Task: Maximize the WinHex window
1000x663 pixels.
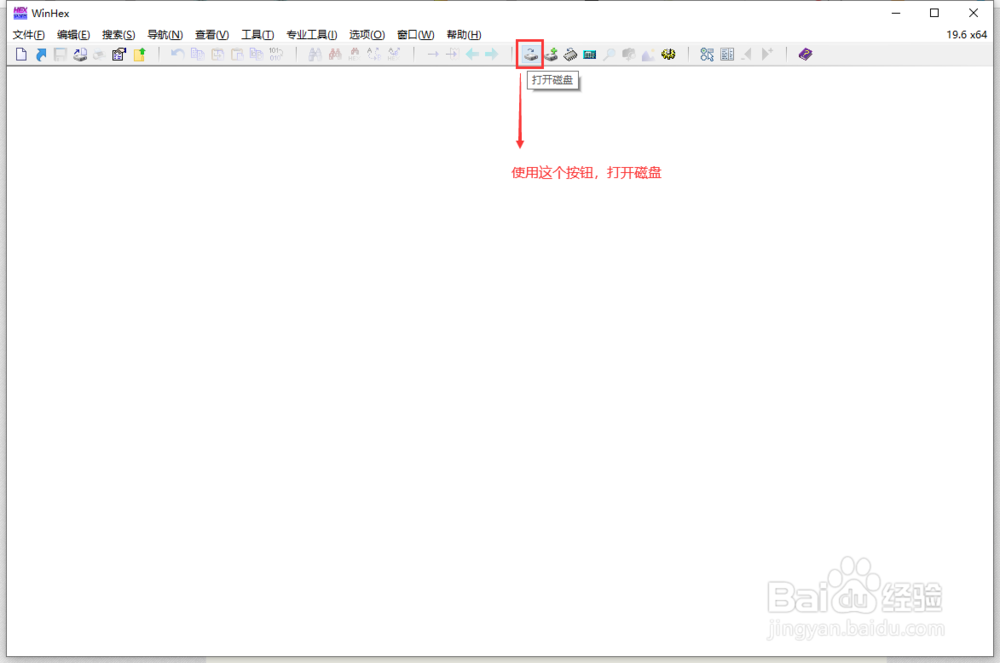Action: [x=934, y=13]
